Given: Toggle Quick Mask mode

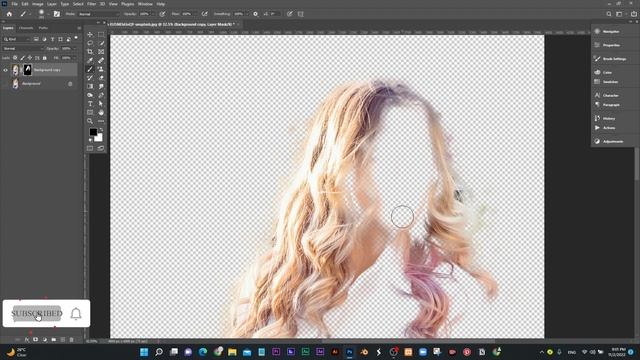Looking at the screenshot, I should 90,148.
